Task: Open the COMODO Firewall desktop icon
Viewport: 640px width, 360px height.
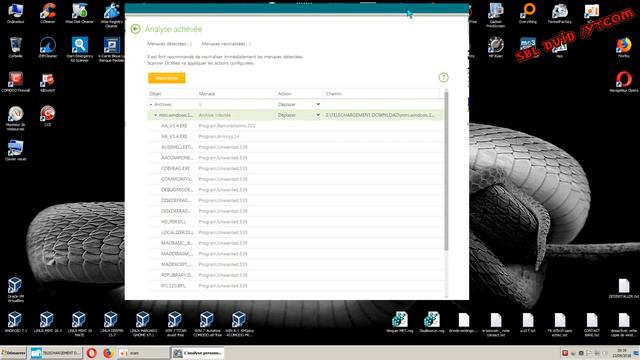Action: 16,82
